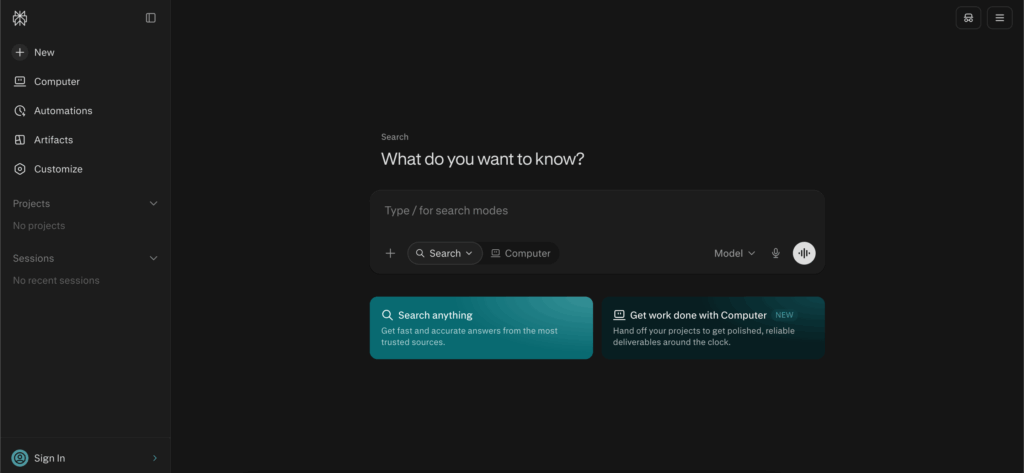
Task: Collapse the sidebar with the panel icon
Action: click(x=151, y=18)
